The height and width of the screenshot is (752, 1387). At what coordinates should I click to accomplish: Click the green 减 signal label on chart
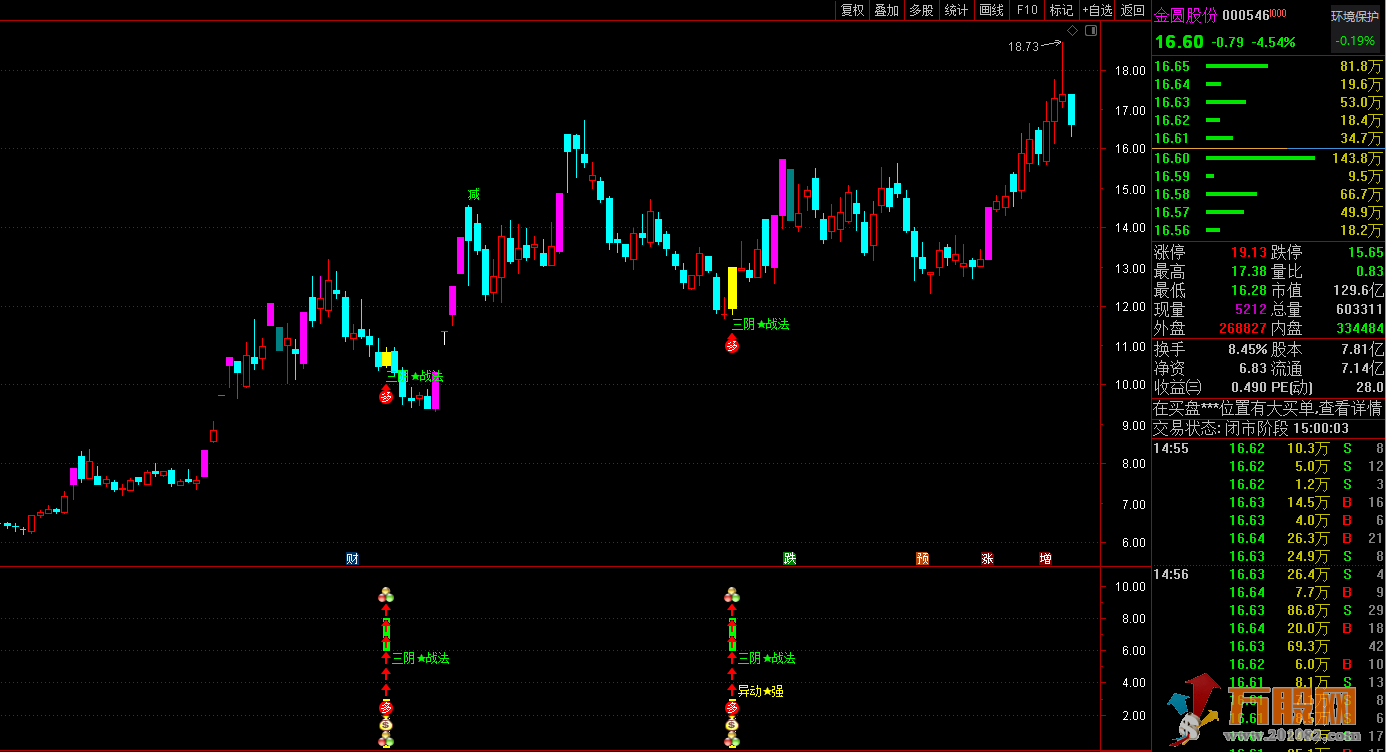tap(473, 194)
